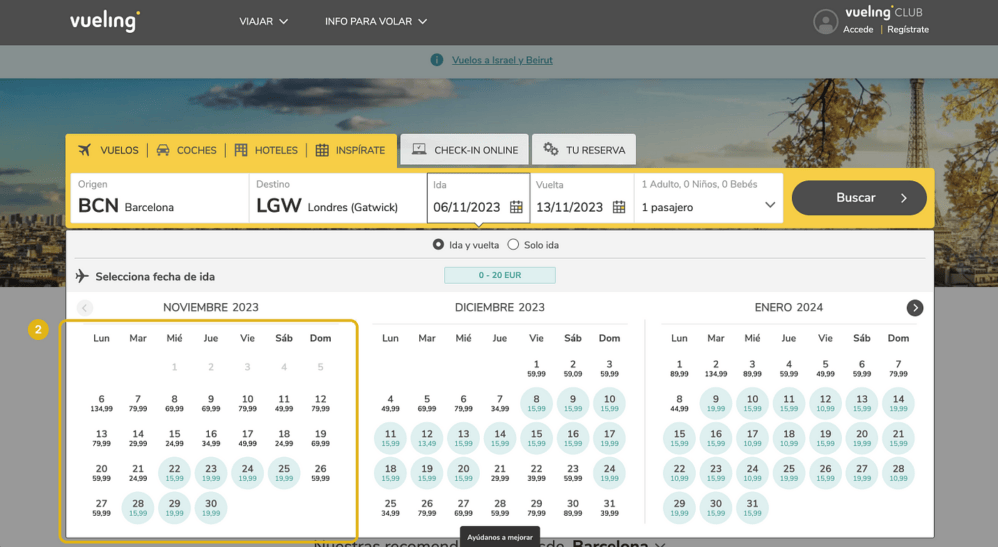998x547 pixels.
Task: Select December 7 priced 34,99
Action: 500,403
